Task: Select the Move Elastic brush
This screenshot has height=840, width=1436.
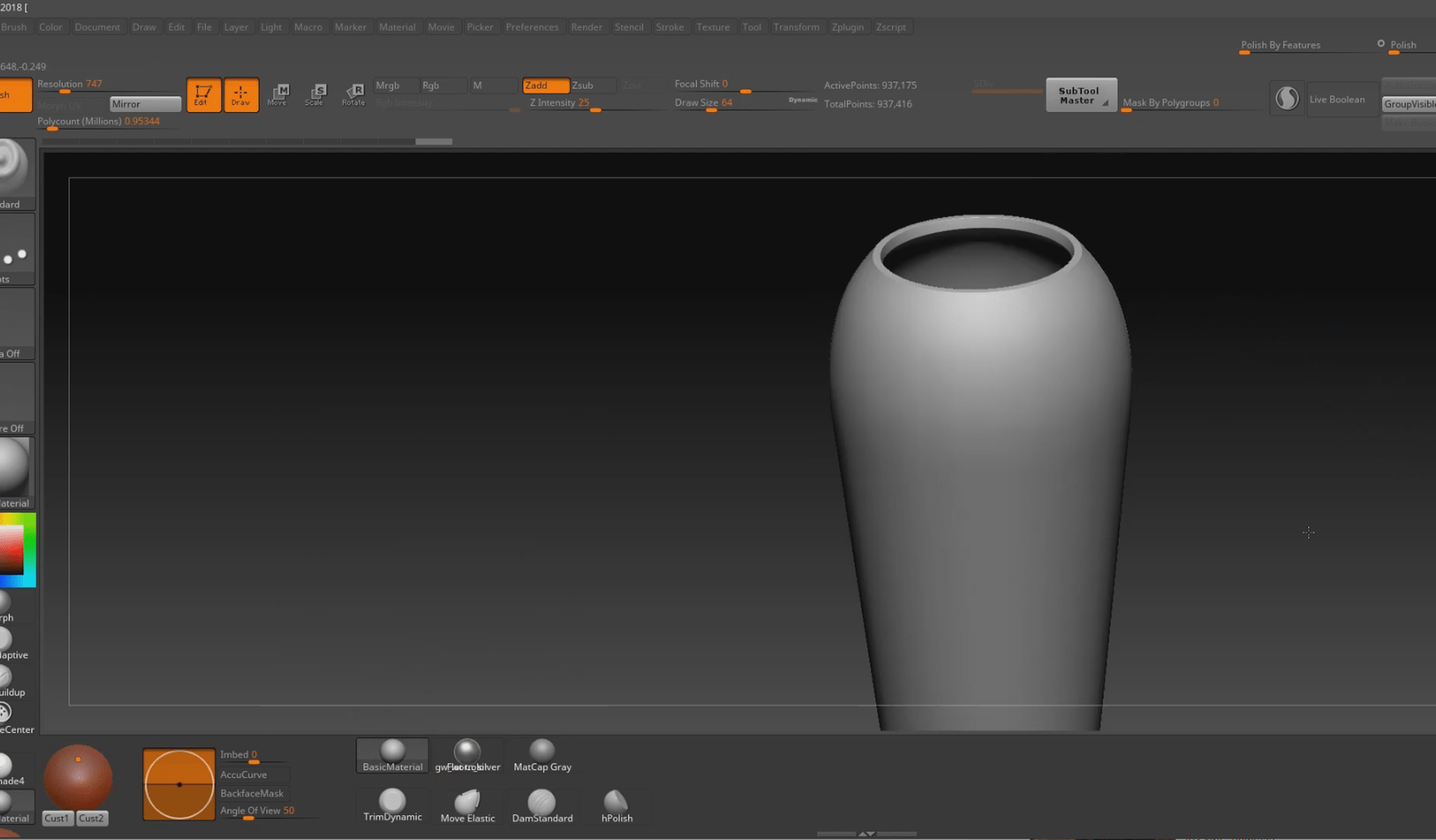Action: point(467,806)
